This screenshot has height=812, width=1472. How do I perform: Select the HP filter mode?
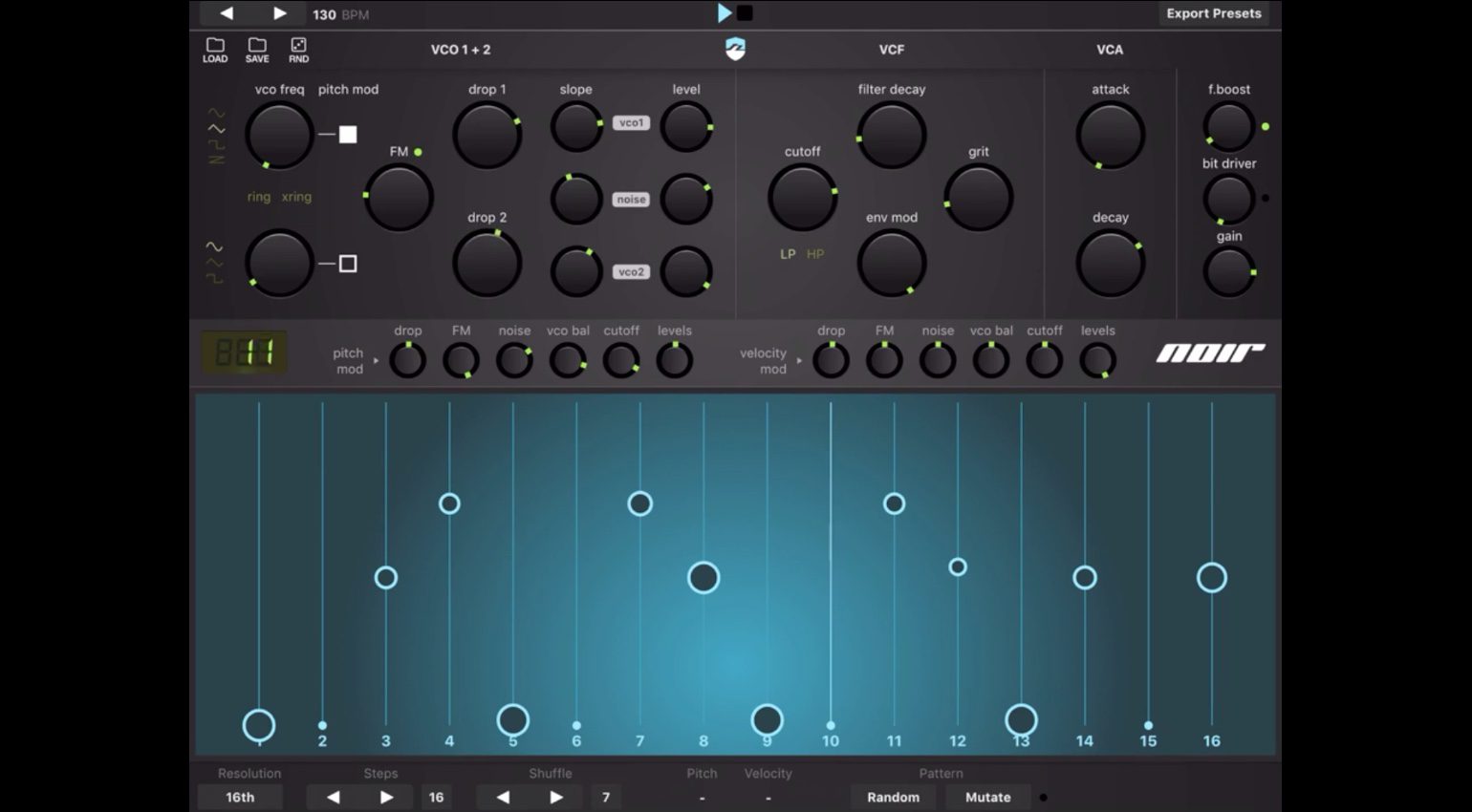(x=815, y=254)
